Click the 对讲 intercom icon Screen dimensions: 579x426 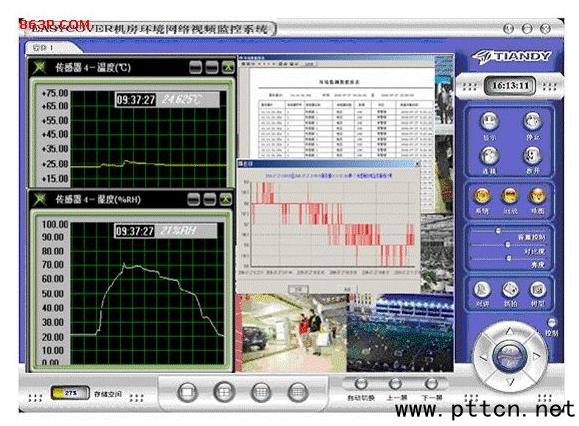[x=482, y=290]
